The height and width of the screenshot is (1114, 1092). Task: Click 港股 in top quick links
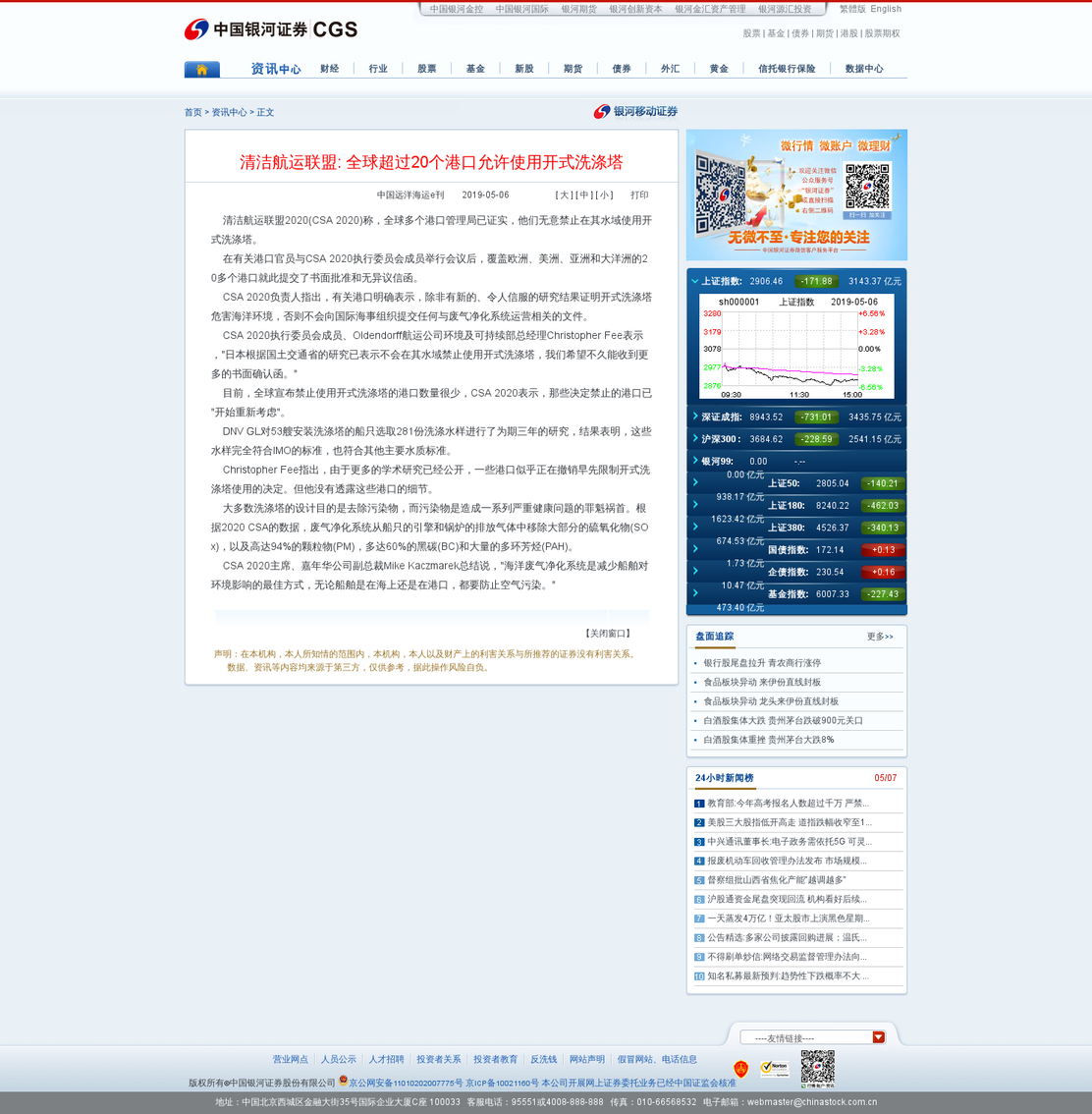(849, 33)
